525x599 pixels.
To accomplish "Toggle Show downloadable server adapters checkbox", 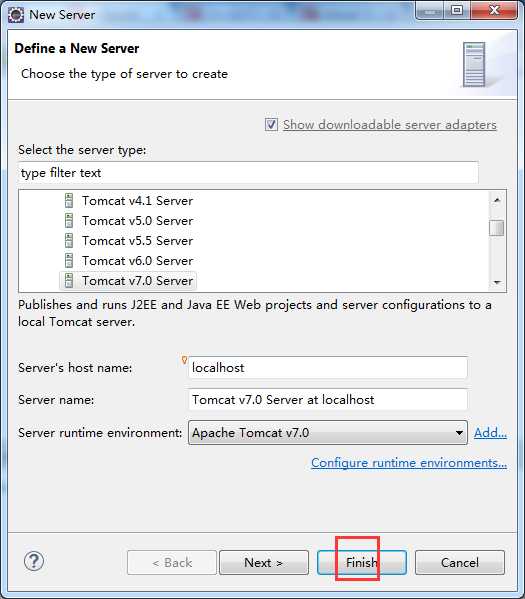I will pos(271,125).
